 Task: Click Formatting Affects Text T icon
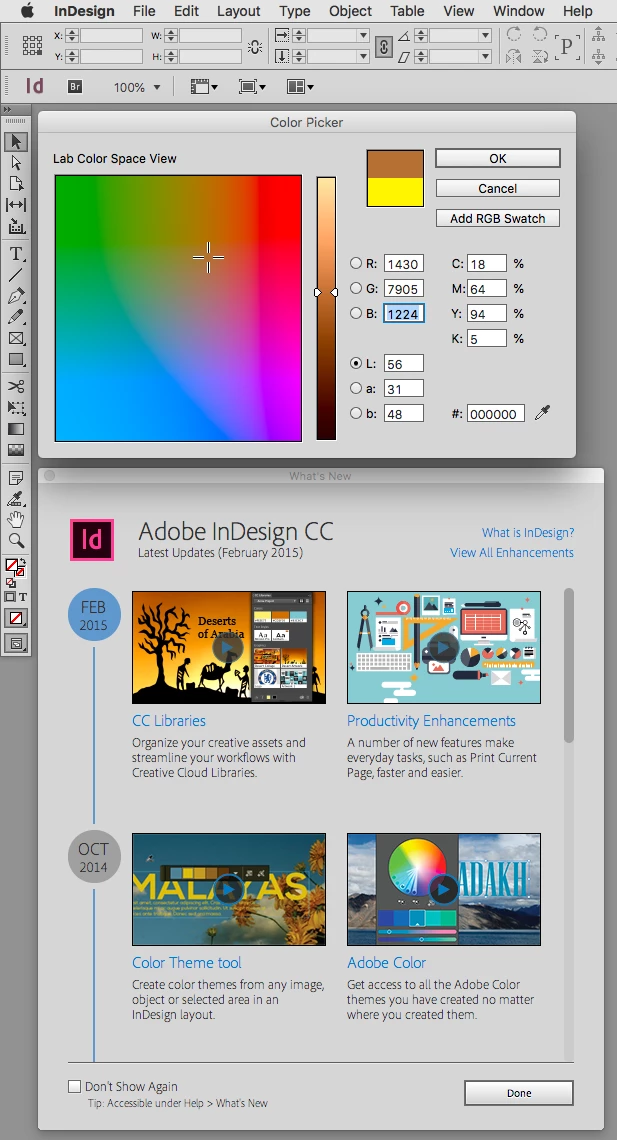23,597
